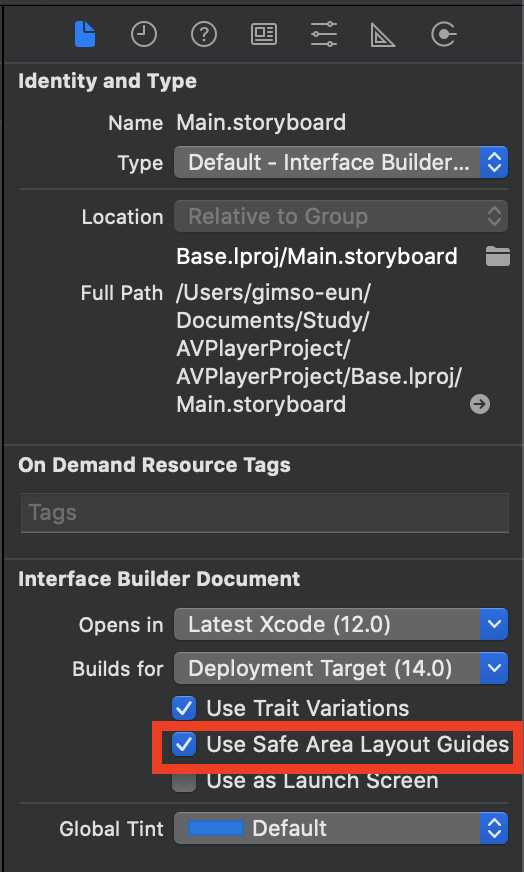Click the Interface Builder Document section header
Viewport: 524px width, 872px height.
point(159,579)
